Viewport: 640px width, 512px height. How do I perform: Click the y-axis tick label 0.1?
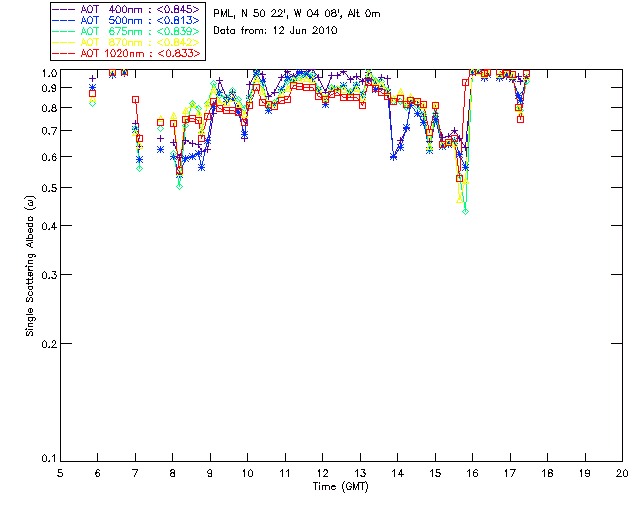point(46,459)
